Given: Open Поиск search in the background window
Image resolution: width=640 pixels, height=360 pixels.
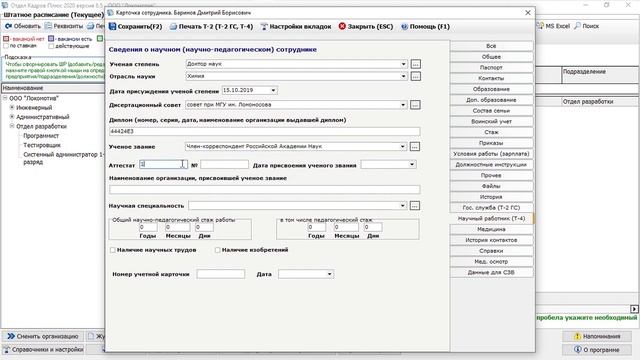Looking at the screenshot, I should click(x=586, y=26).
